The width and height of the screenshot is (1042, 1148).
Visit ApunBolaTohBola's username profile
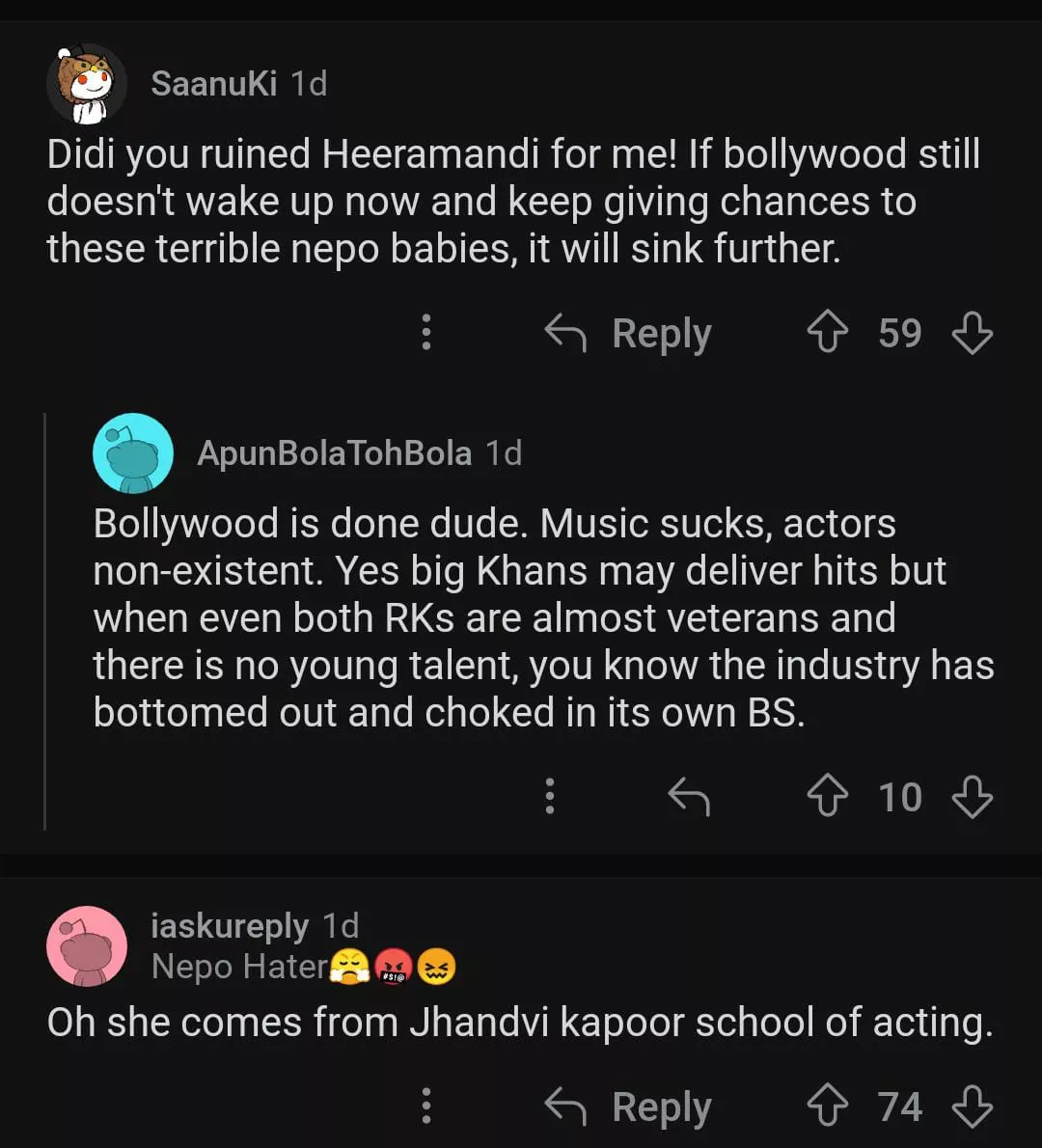coord(334,452)
